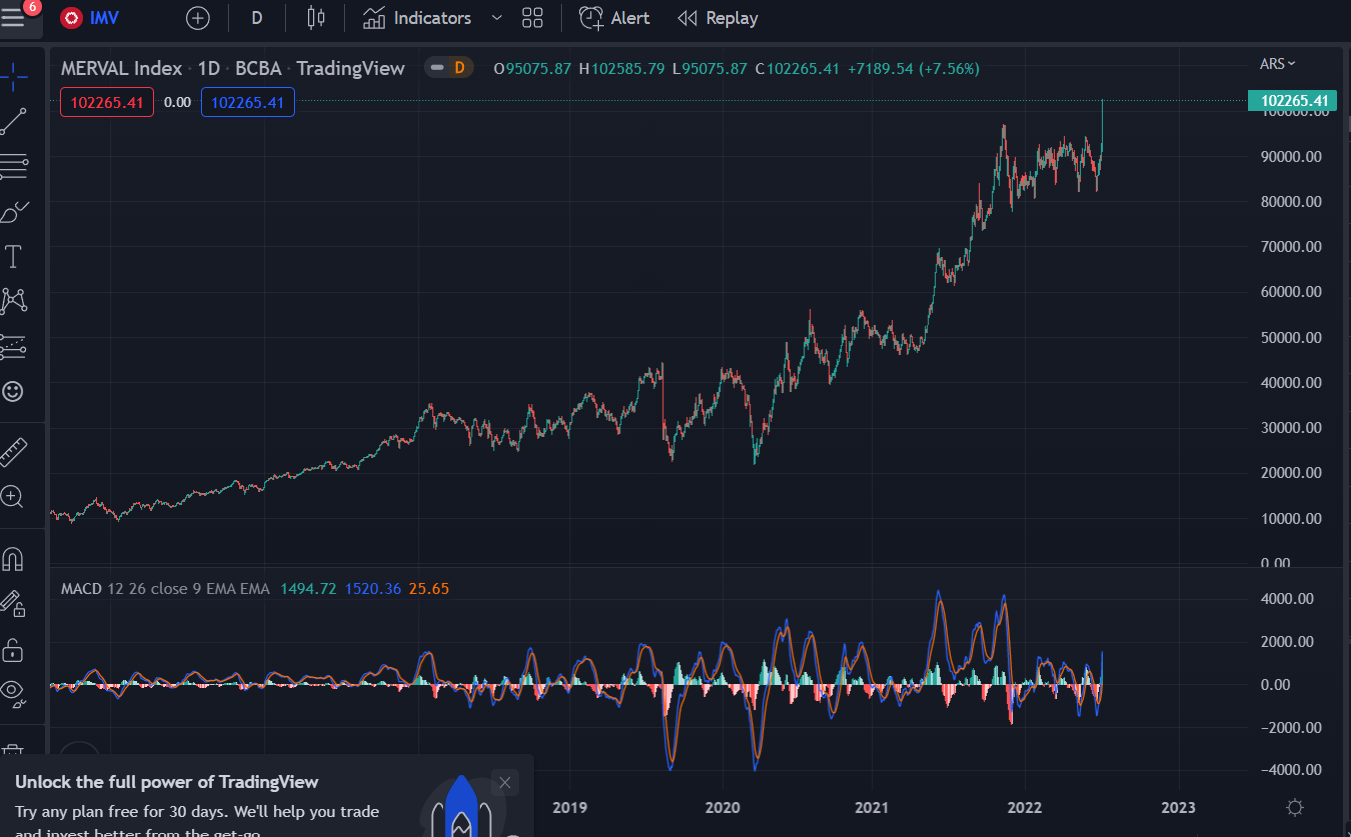Toggle lock all drawing tools
This screenshot has height=837, width=1351.
click(x=13, y=651)
